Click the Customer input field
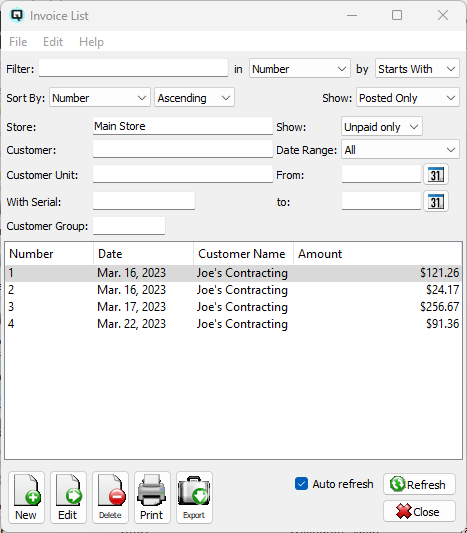The height and width of the screenshot is (533, 467). click(x=183, y=150)
